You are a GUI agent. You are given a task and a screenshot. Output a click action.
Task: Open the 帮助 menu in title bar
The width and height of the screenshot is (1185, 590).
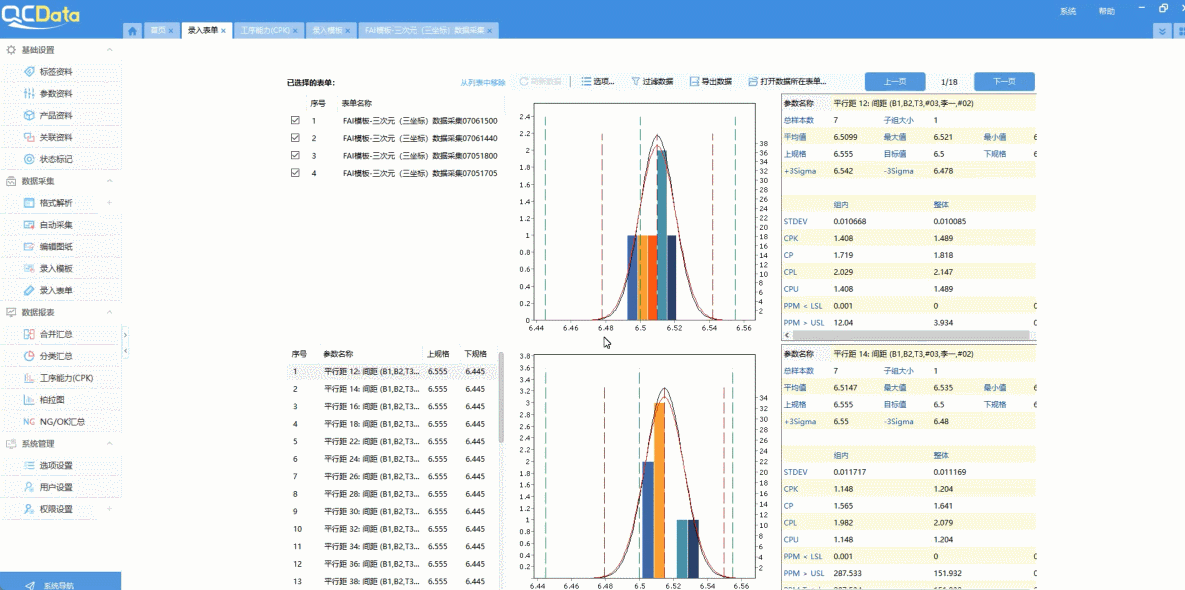pos(1106,11)
